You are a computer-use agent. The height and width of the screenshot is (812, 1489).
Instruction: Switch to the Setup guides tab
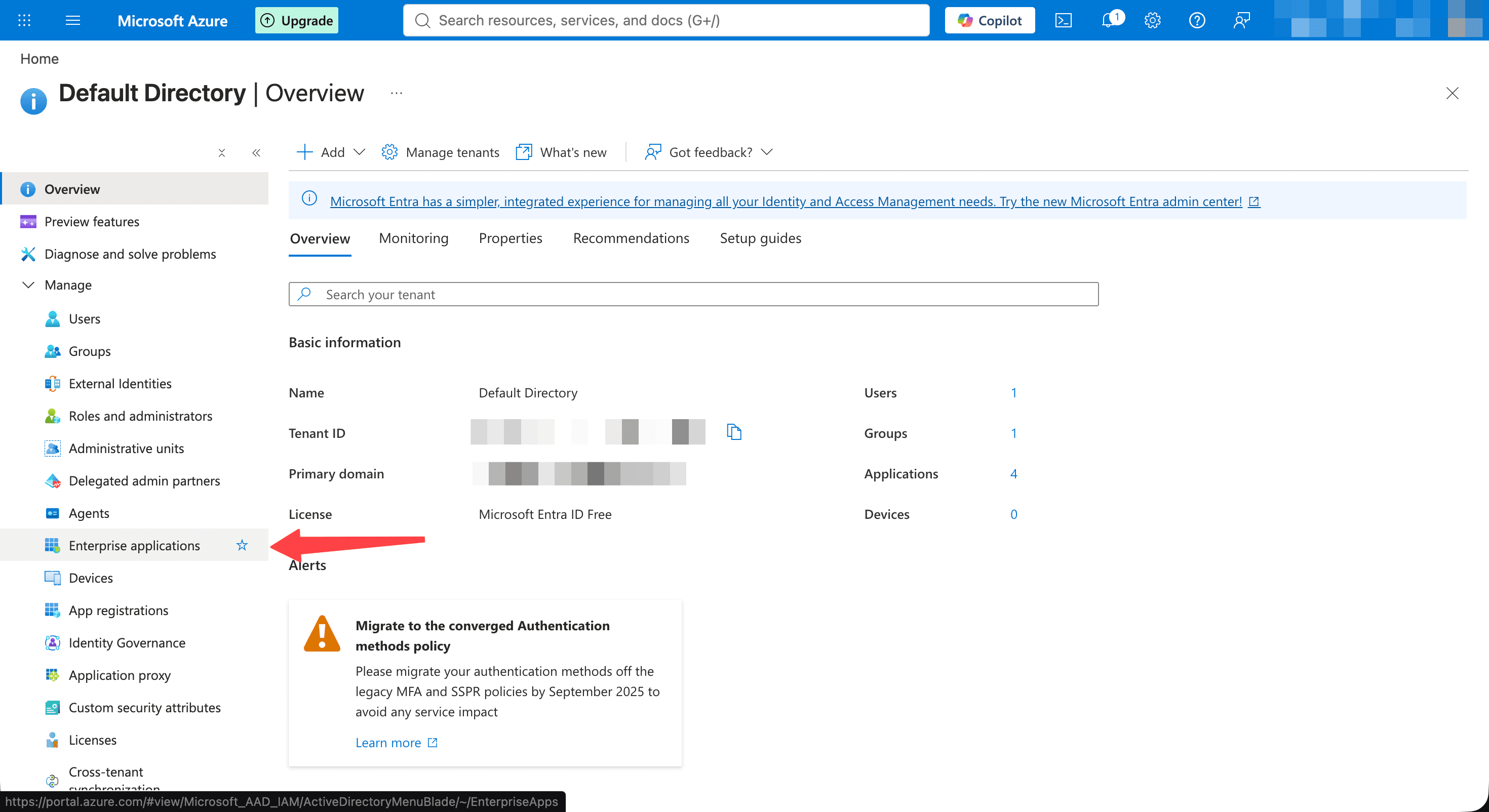pyautogui.click(x=760, y=238)
